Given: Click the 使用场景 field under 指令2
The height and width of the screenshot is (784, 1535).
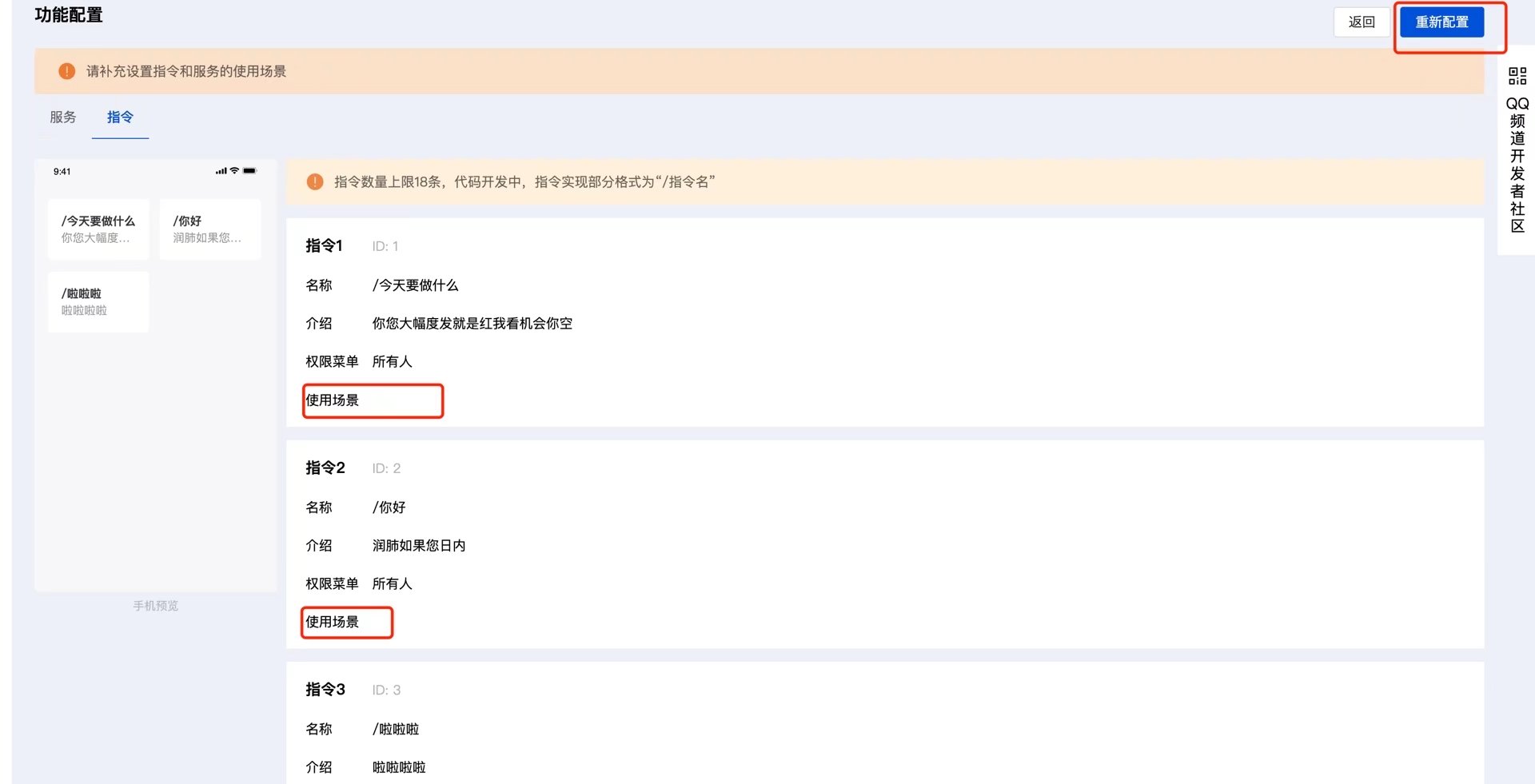Looking at the screenshot, I should (x=347, y=622).
